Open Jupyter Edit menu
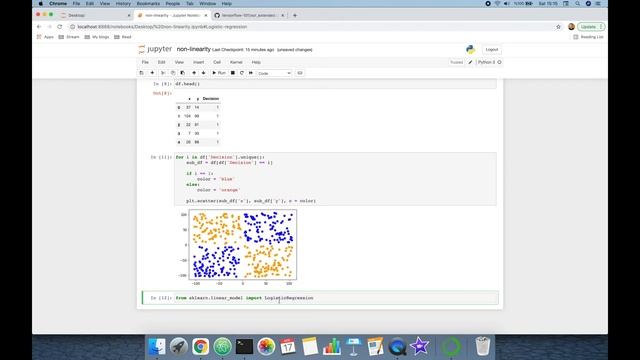Screen dimensions: 640x360 tap(162, 62)
